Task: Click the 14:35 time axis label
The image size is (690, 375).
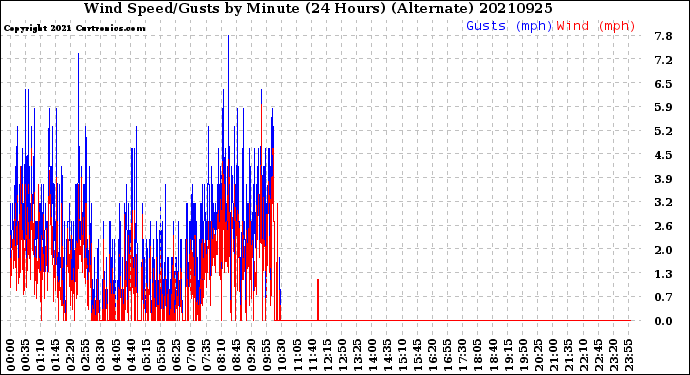Action: (x=387, y=355)
